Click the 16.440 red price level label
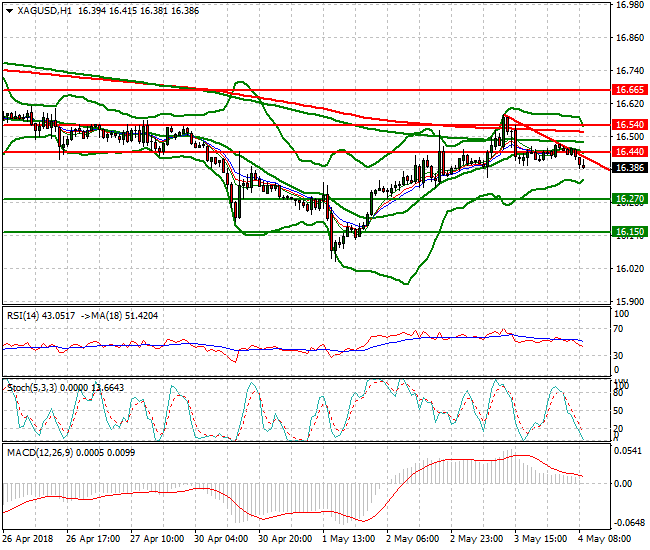650x550 pixels. point(629,152)
